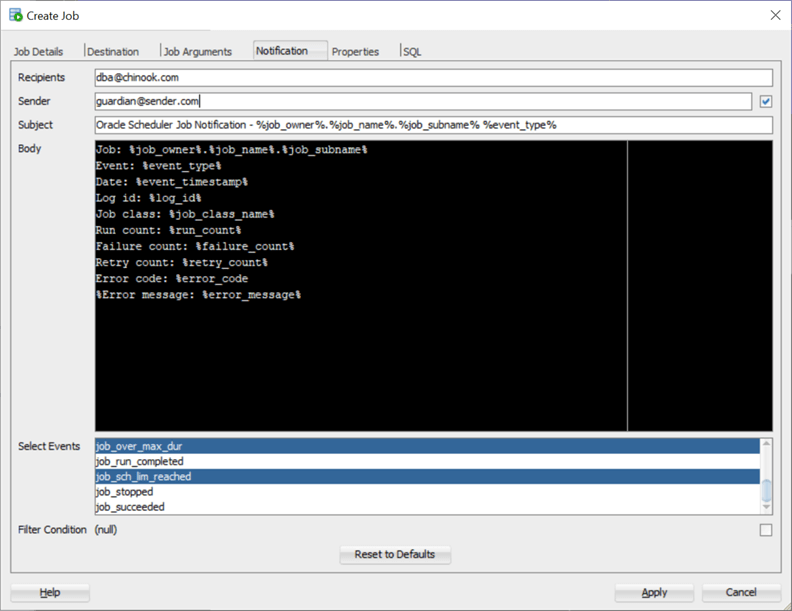
Task: Click the Create Job window icon
Action: (x=16, y=15)
